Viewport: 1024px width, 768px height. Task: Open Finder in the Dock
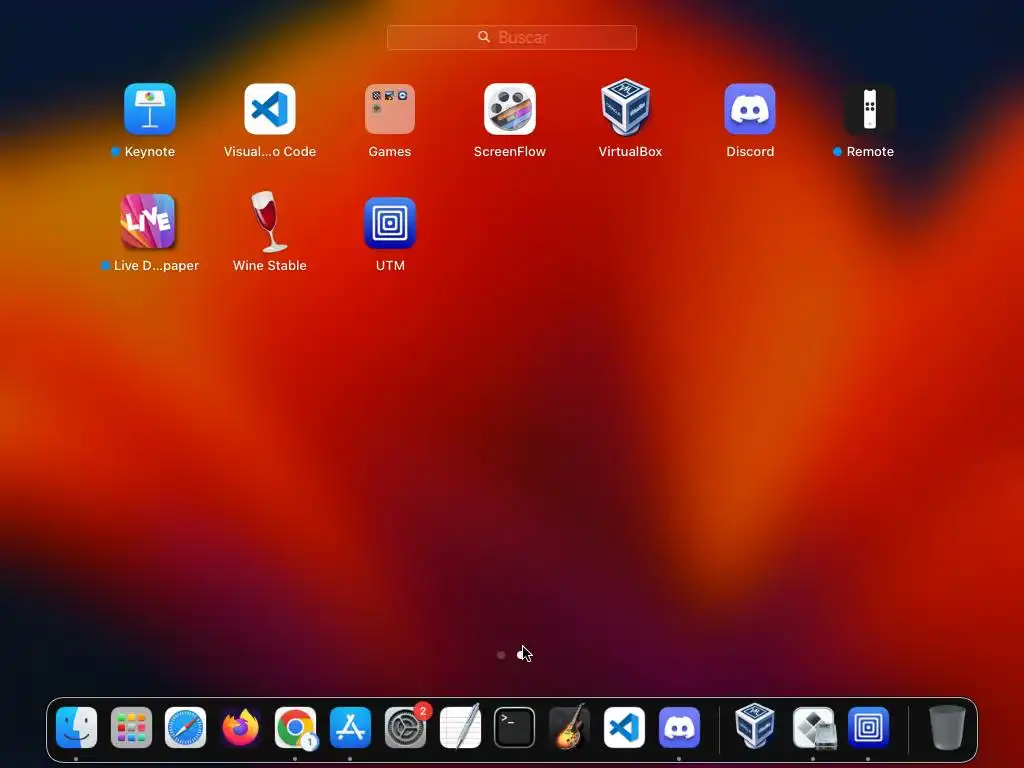[76, 728]
